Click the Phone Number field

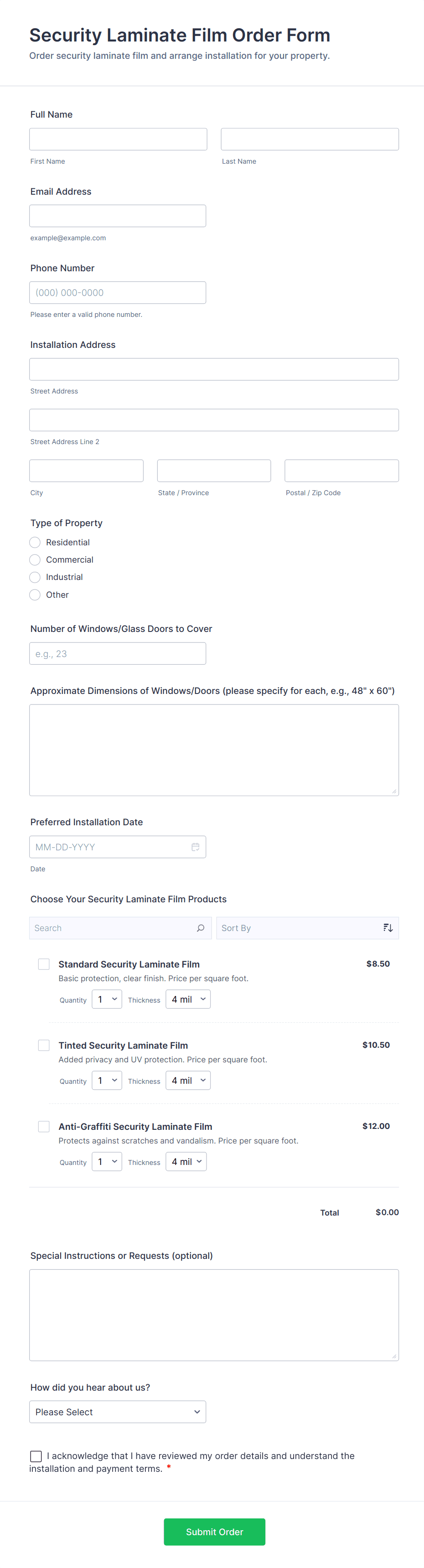click(x=118, y=293)
